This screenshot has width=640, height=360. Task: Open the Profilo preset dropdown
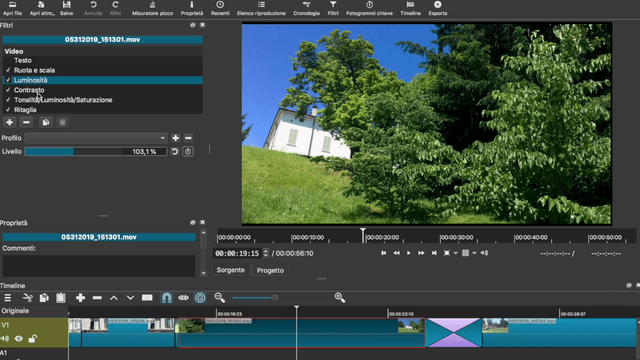96,138
